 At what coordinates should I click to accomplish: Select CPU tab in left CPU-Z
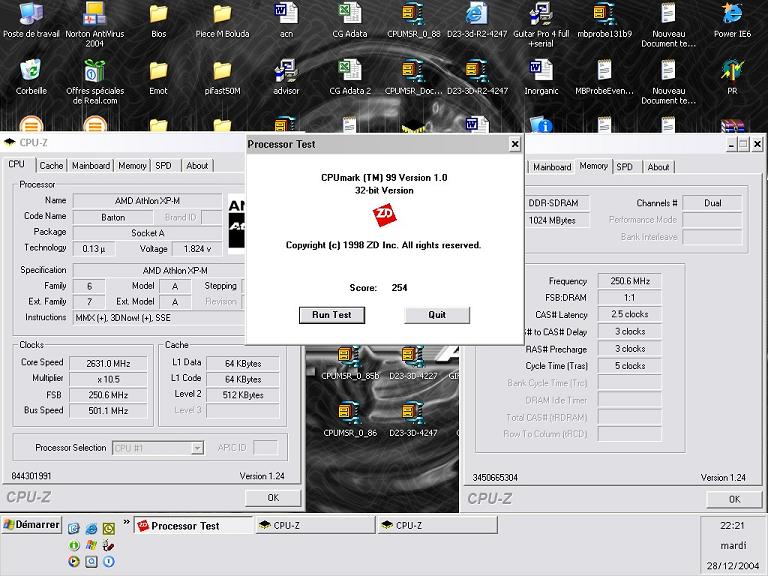pyautogui.click(x=17, y=164)
